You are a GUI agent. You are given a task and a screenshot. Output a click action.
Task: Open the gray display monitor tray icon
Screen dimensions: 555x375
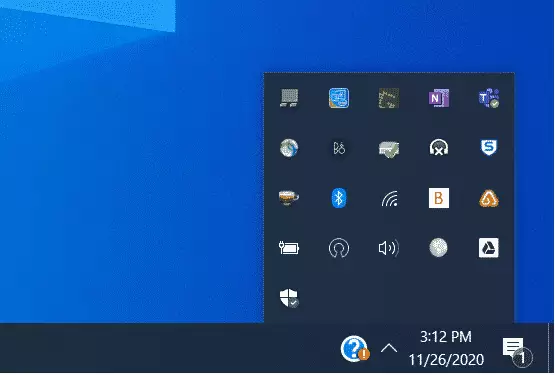[x=289, y=98]
